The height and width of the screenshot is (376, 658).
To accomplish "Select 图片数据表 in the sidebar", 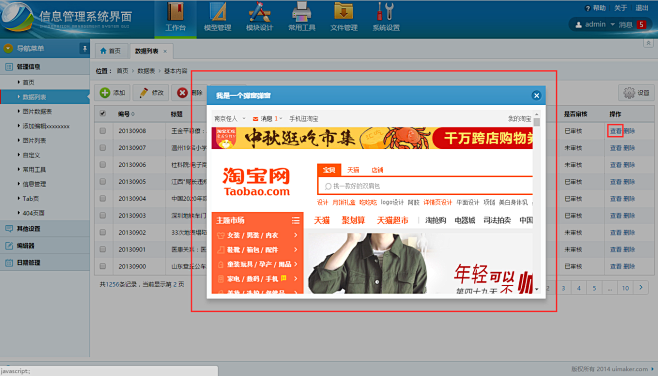I will 37,112.
